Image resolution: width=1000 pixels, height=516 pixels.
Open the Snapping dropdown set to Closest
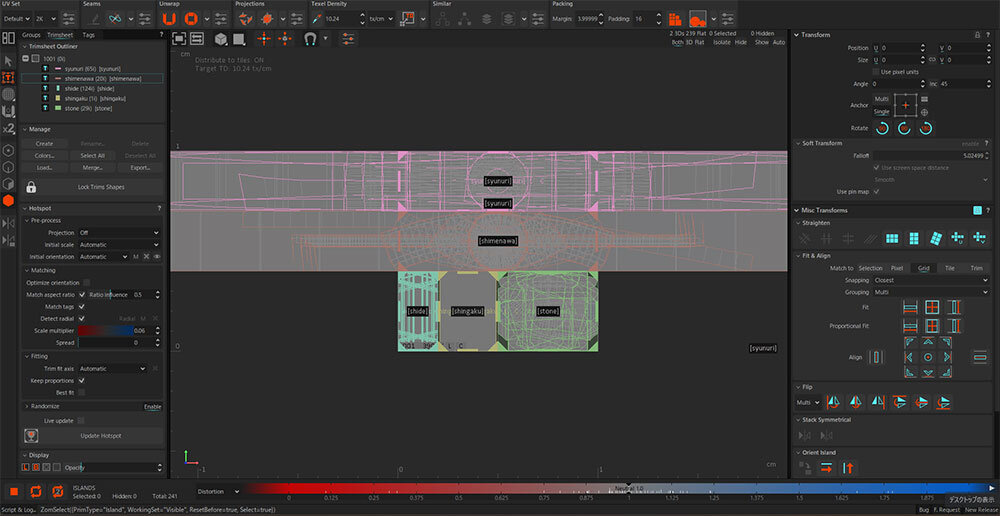(x=930, y=280)
